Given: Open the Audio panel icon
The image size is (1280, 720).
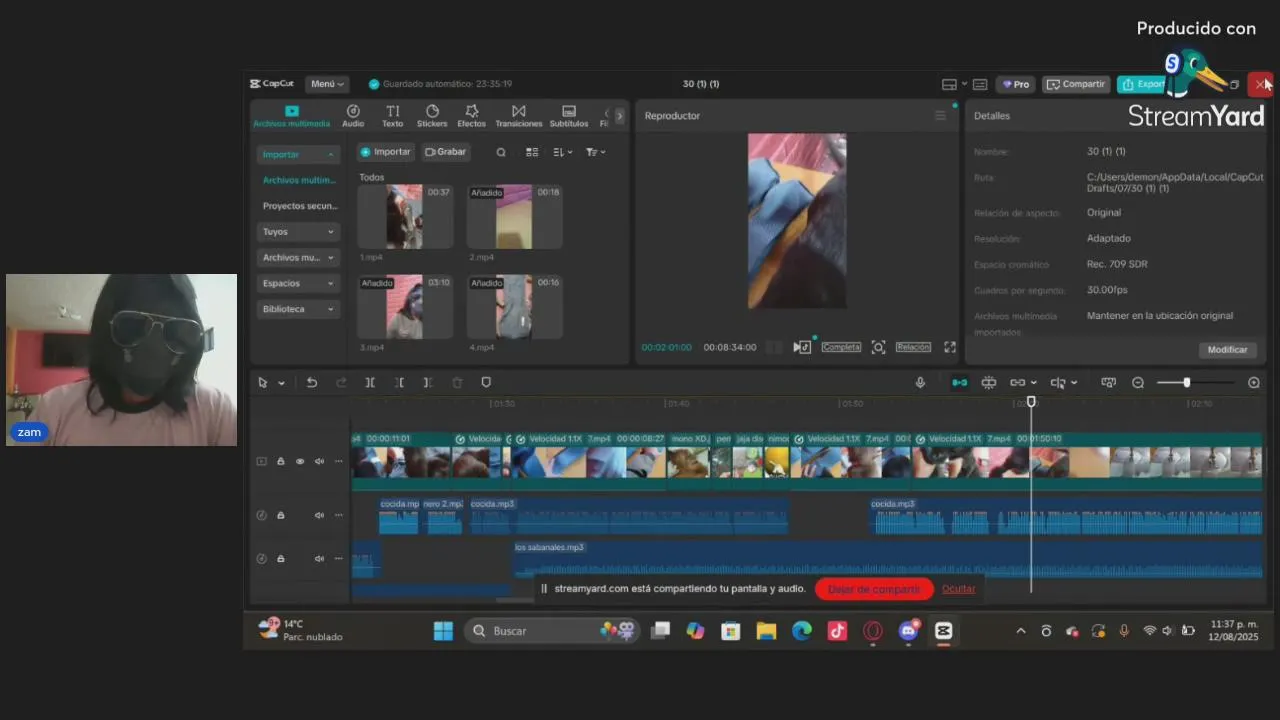Looking at the screenshot, I should point(353,116).
